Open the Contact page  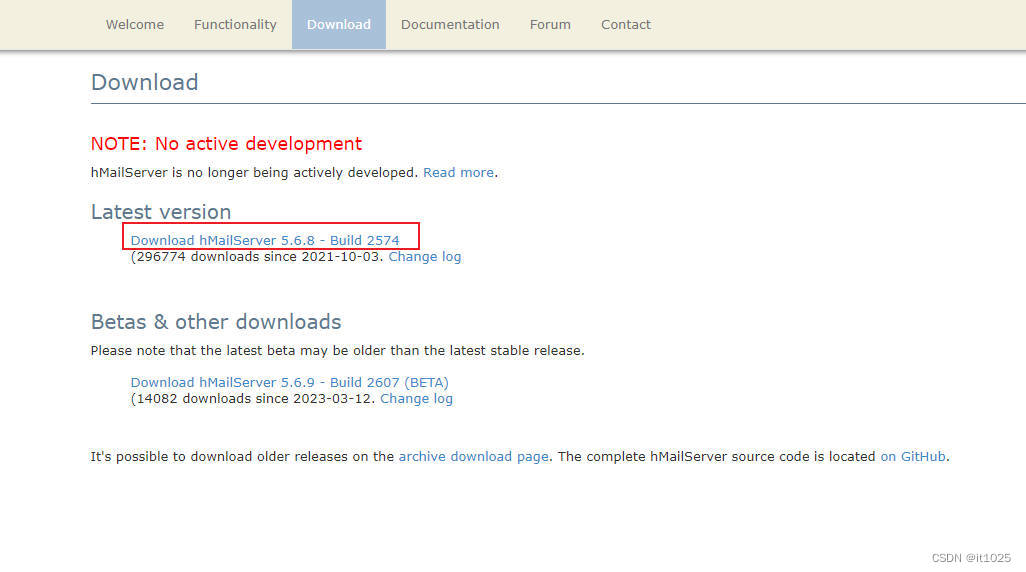tap(626, 24)
